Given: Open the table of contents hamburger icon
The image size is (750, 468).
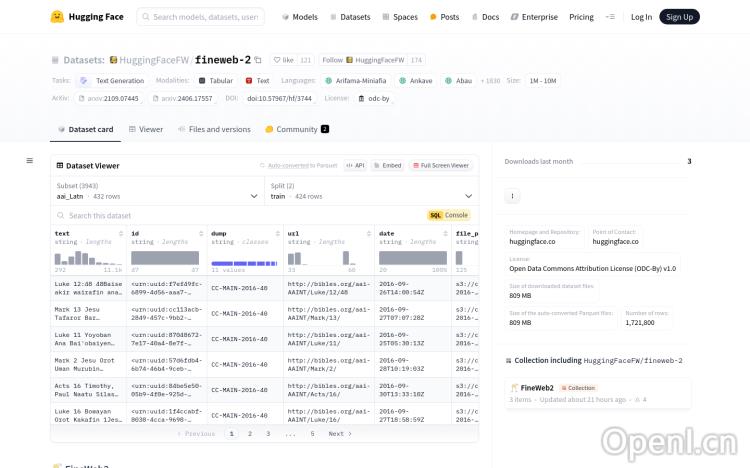Looking at the screenshot, I should [29, 160].
